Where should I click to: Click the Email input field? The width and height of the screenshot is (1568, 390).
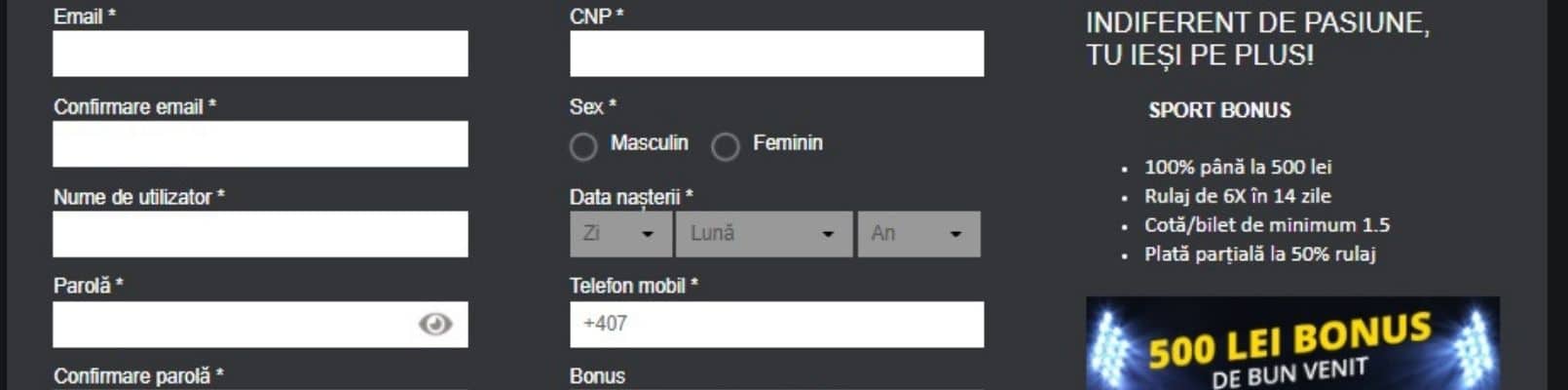click(x=260, y=54)
